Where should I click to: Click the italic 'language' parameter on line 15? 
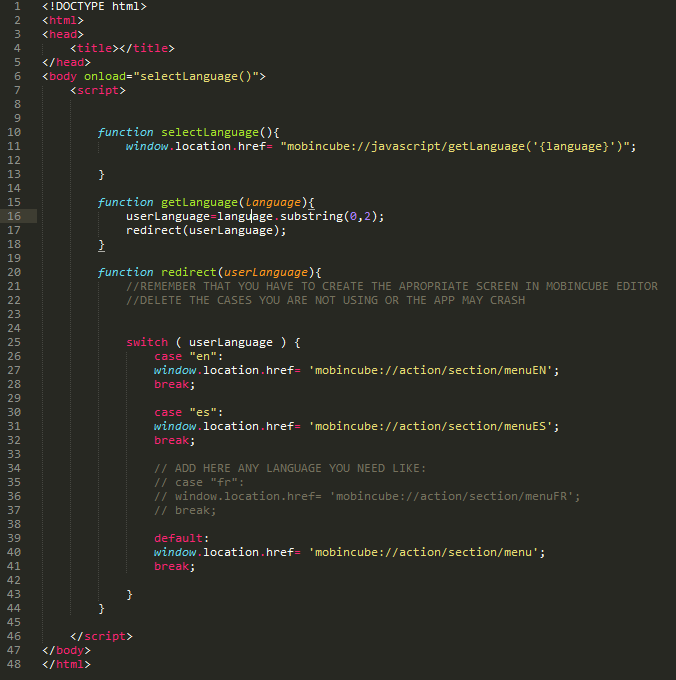[x=273, y=203]
